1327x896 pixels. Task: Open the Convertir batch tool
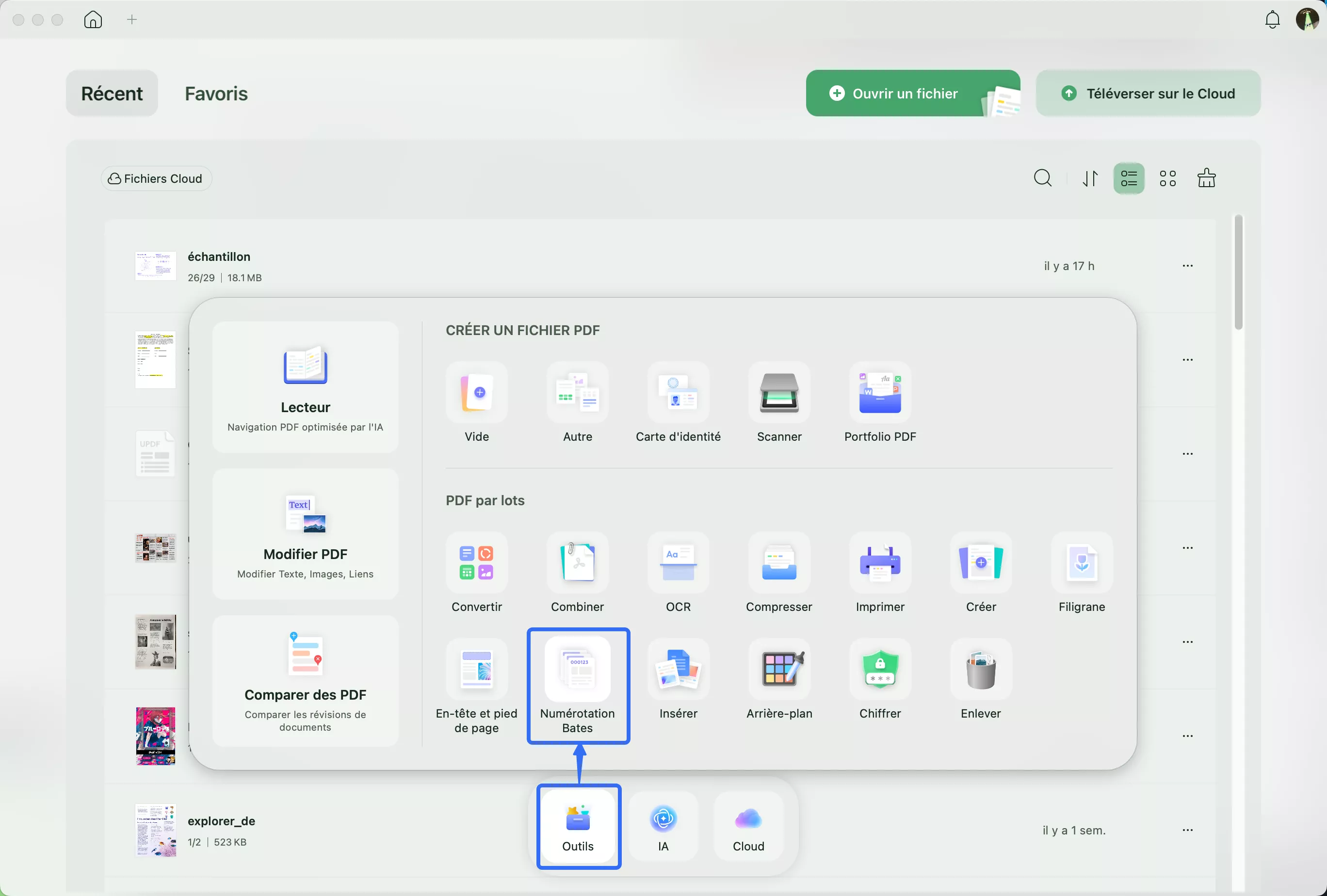(x=476, y=563)
